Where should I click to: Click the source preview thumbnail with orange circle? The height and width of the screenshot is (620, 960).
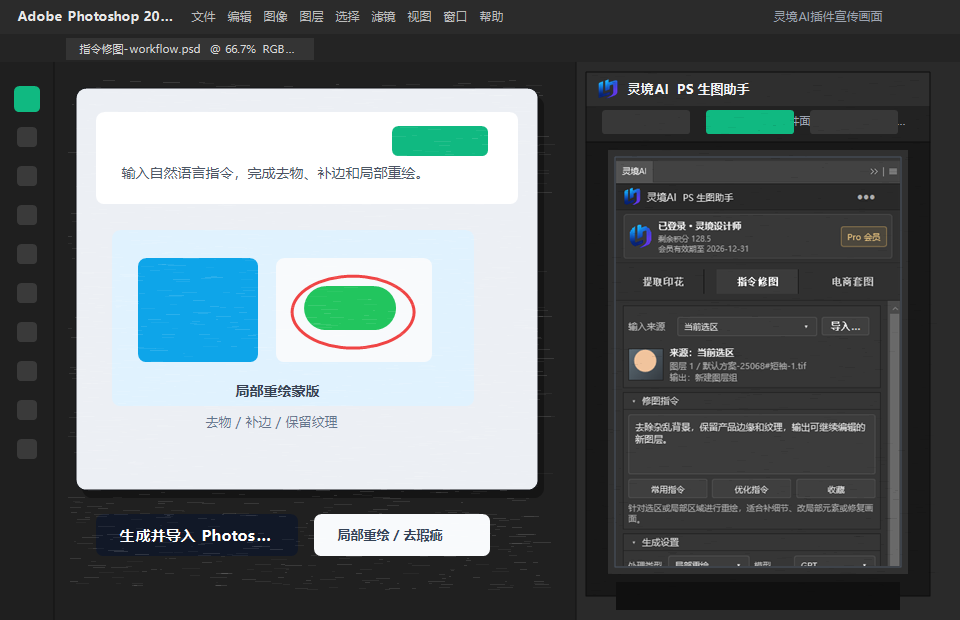[645, 364]
